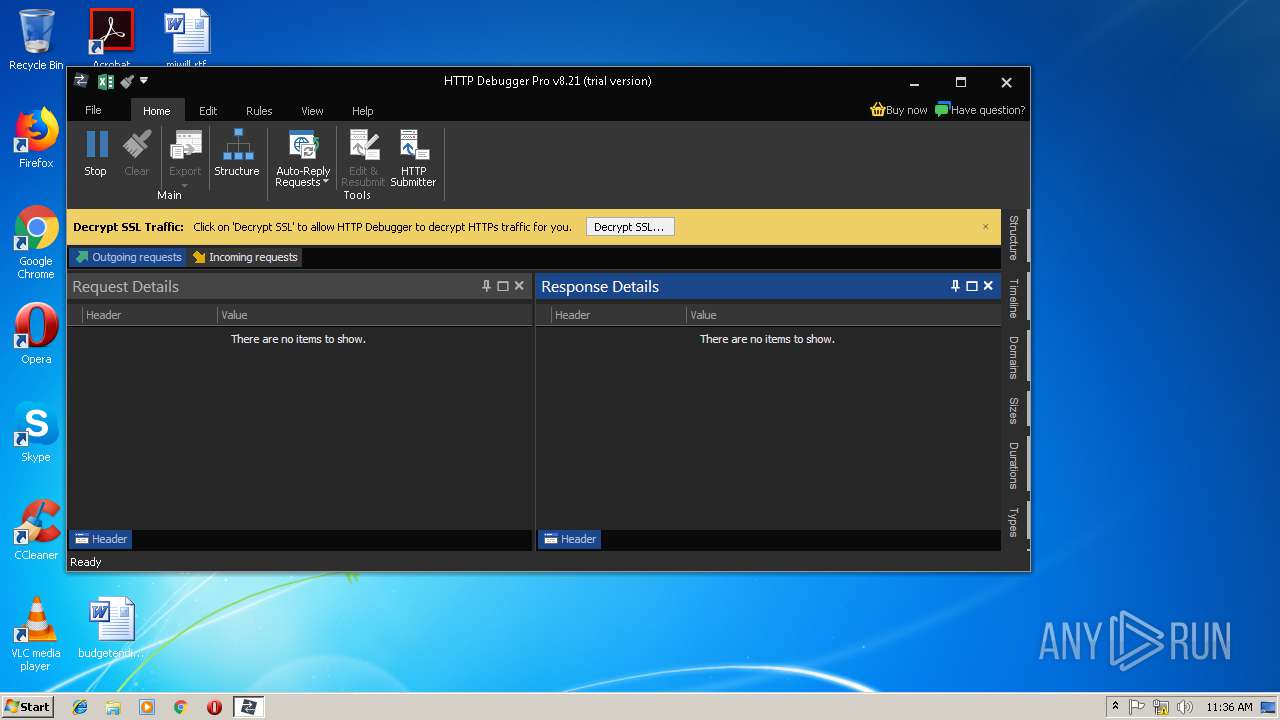Viewport: 1280px width, 720px height.
Task: Click the Value column in Response Details
Action: (843, 315)
